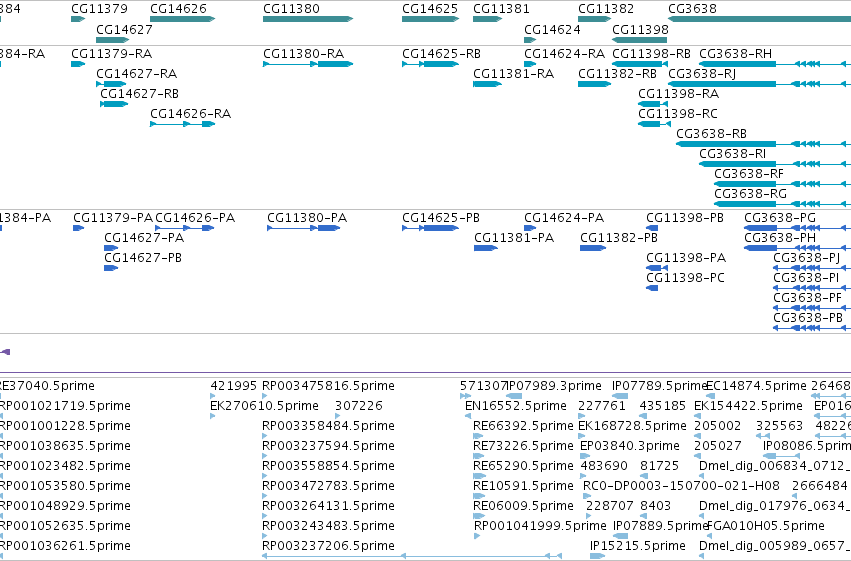The width and height of the screenshot is (851, 561).
Task: Select the CG11381 gene bar
Action: coord(487,19)
